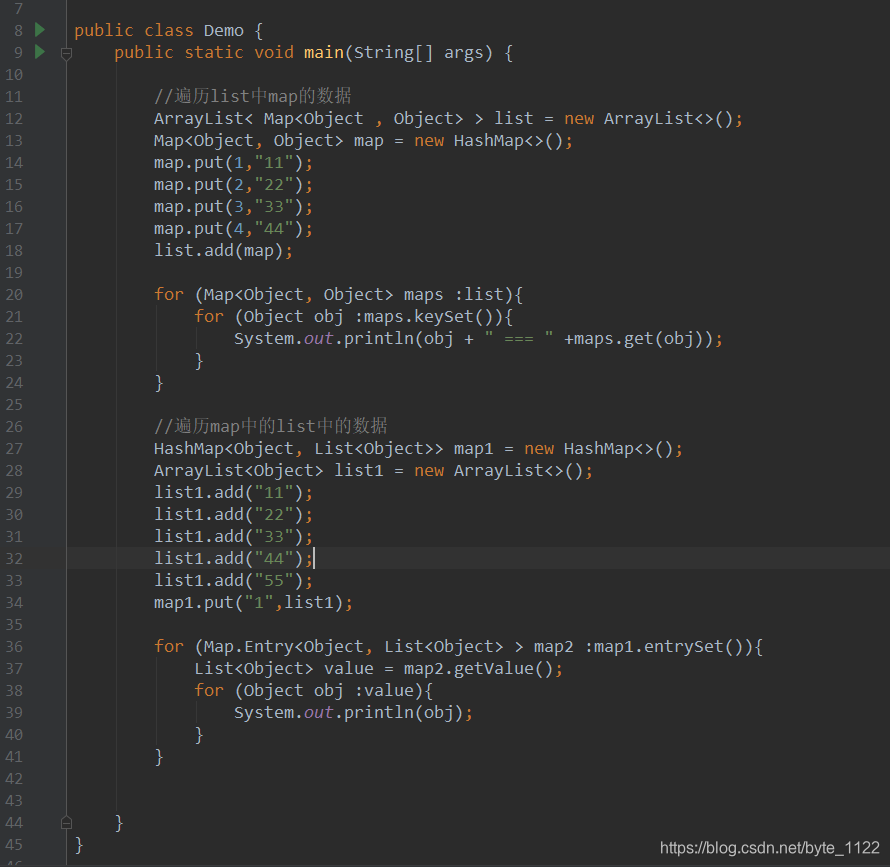Click 'for (Map<Object, Object> maps :list){' line
The image size is (890, 867).
[x=338, y=295]
